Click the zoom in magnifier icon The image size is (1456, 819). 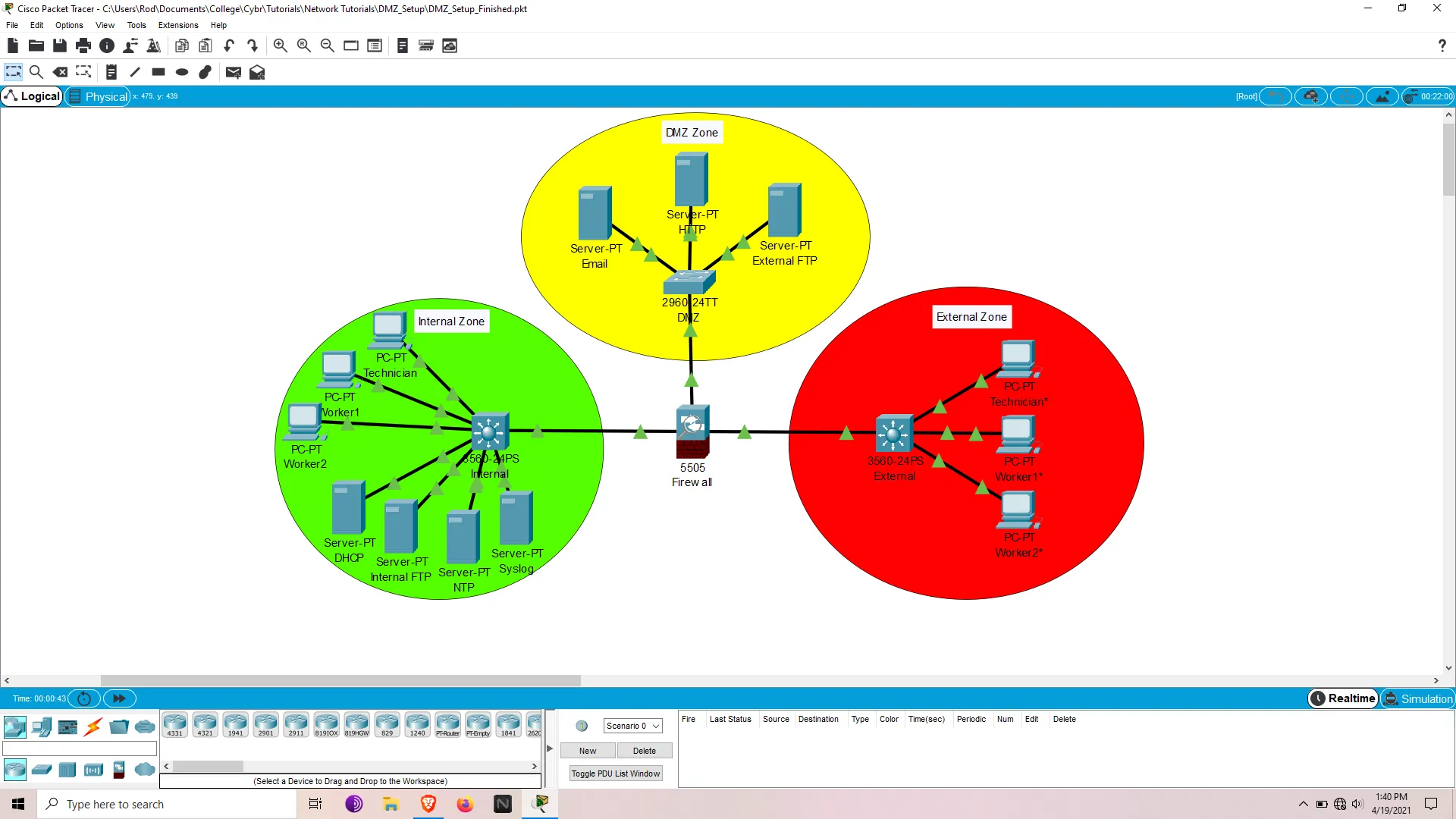[281, 45]
